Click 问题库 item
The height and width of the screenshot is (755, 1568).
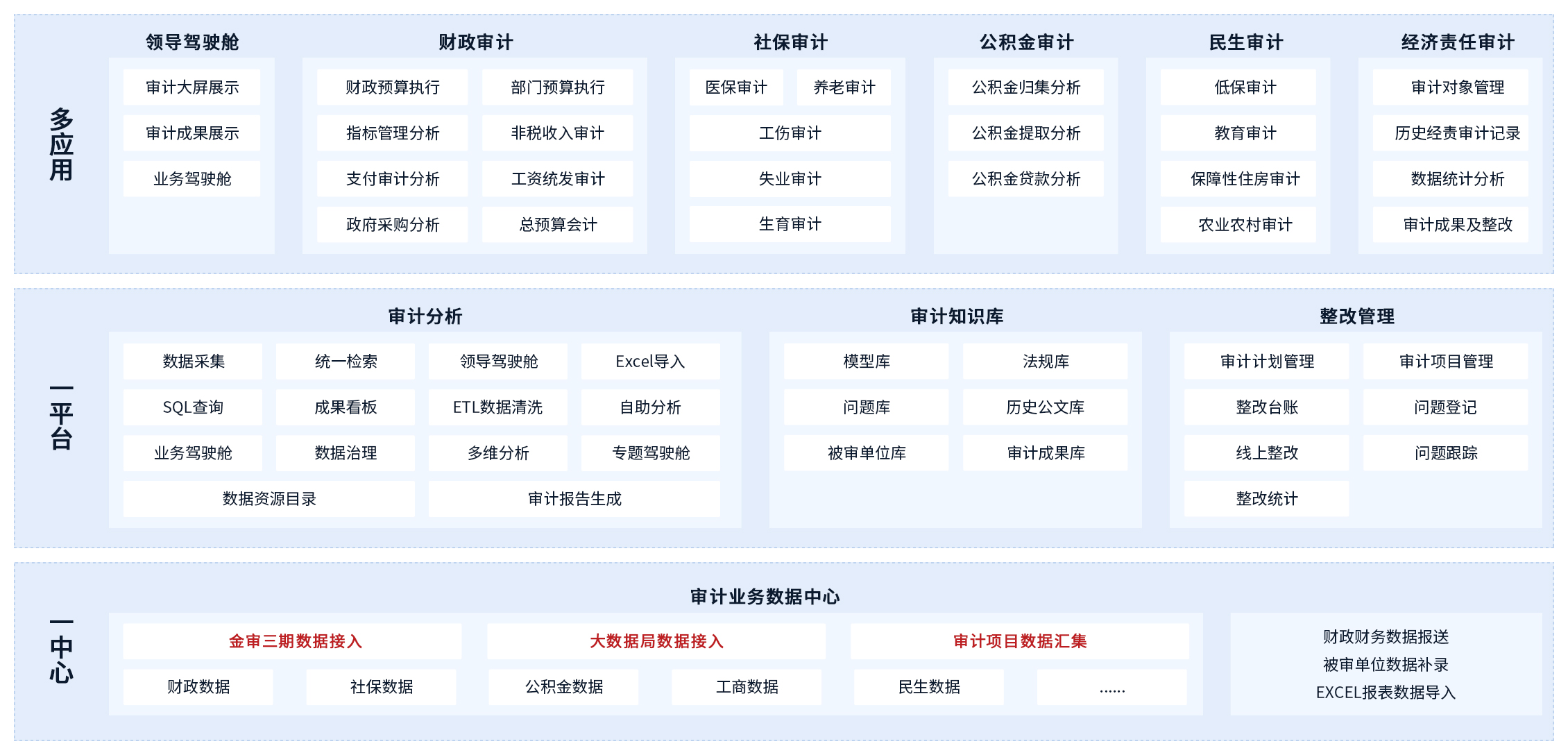(x=866, y=407)
